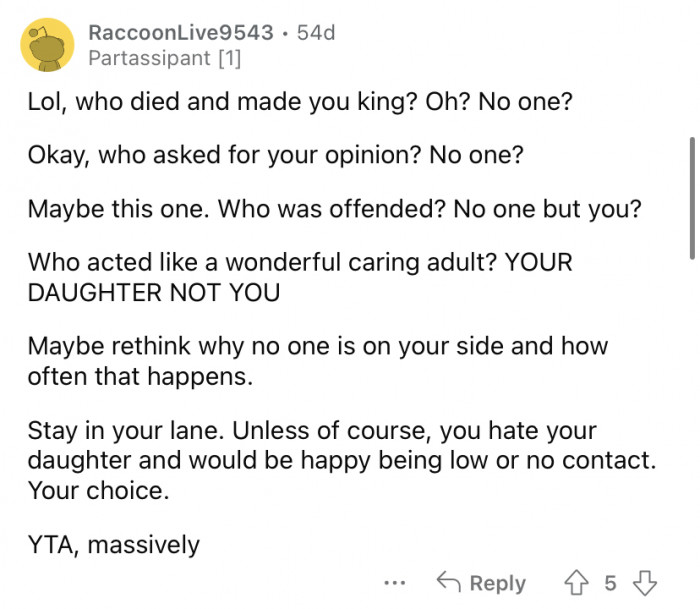Click the 'who died and made you king' line
Screen dimensions: 700x609
[x=300, y=102]
